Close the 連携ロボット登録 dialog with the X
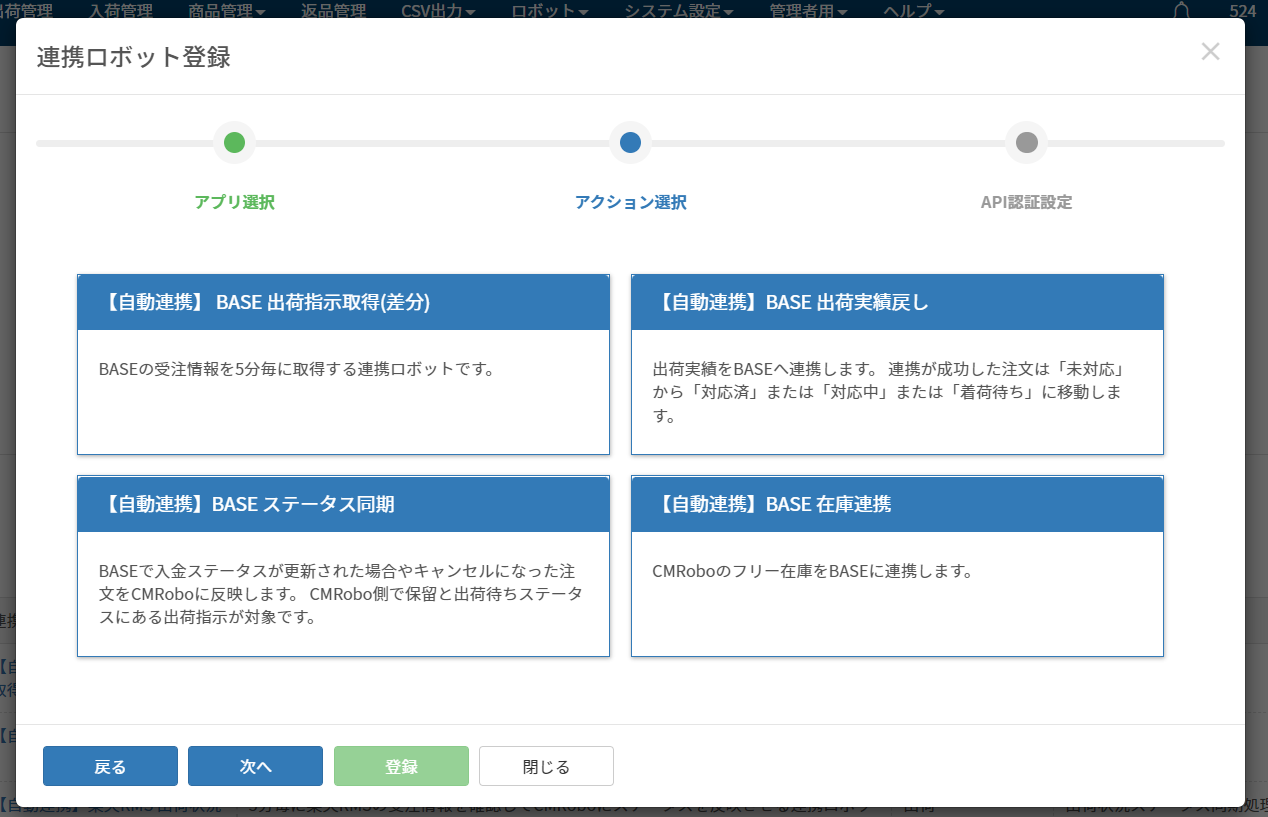 [1210, 52]
